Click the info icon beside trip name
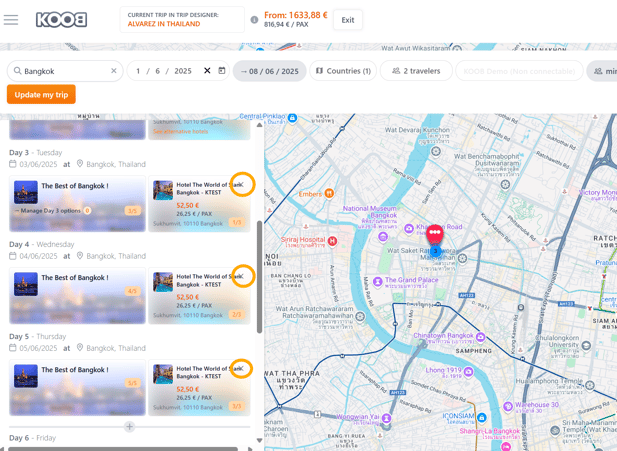 pyautogui.click(x=254, y=20)
